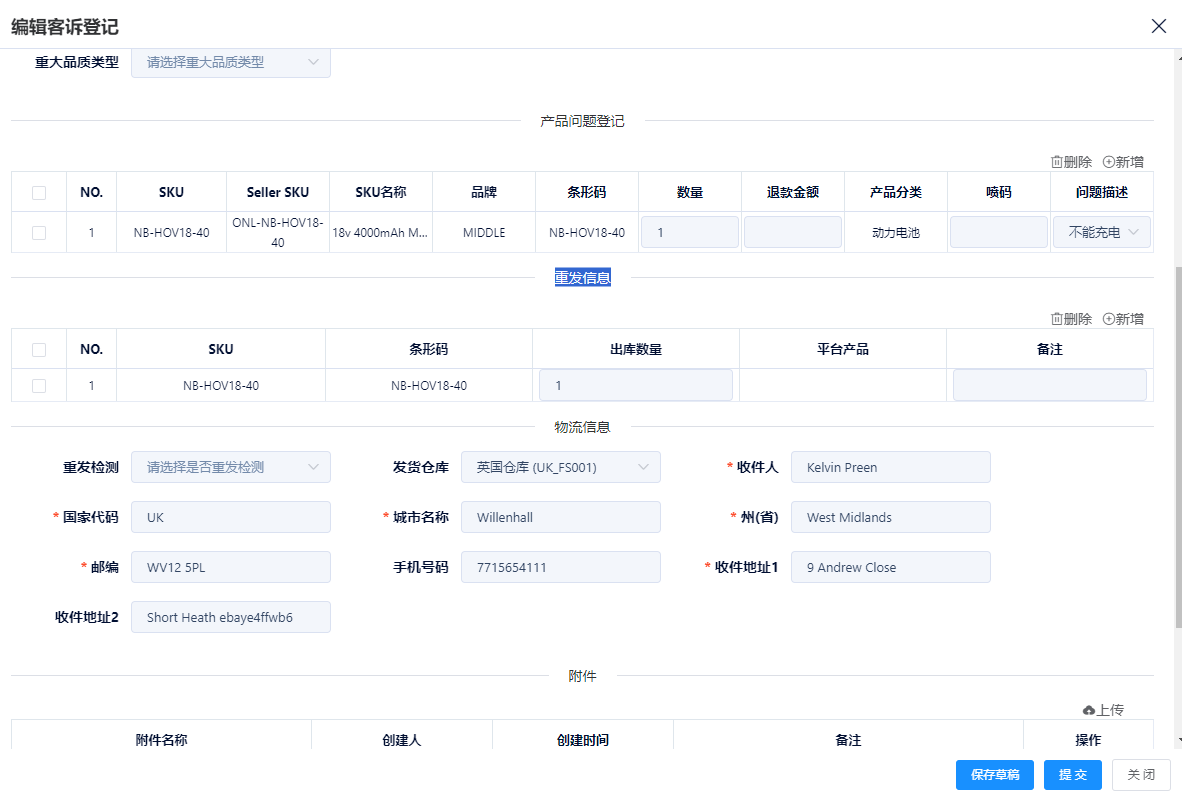The height and width of the screenshot is (798, 1182).
Task: Open the 重大品质类型 dropdown
Action: click(x=230, y=62)
